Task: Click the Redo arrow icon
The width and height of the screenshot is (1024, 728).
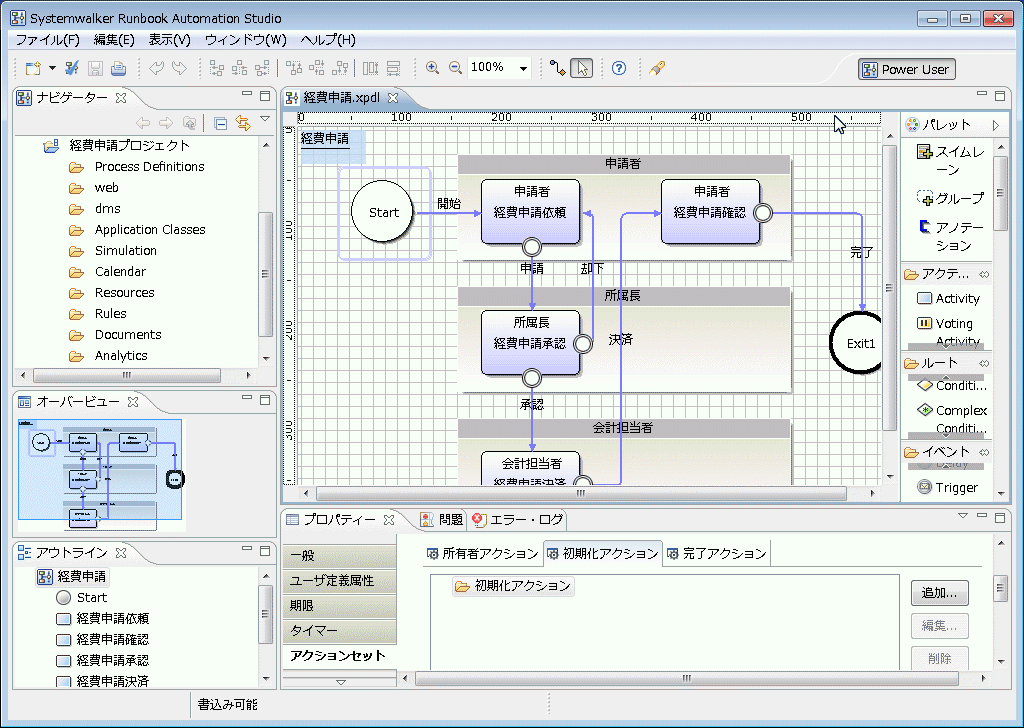Action: pyautogui.click(x=179, y=68)
